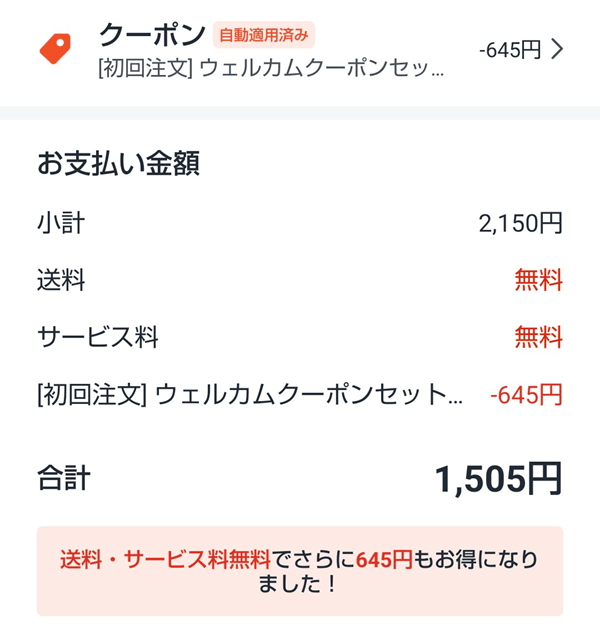Select the coupon subtitle ウェルカムクーポンセッ… in header
The image size is (600, 630).
[270, 68]
